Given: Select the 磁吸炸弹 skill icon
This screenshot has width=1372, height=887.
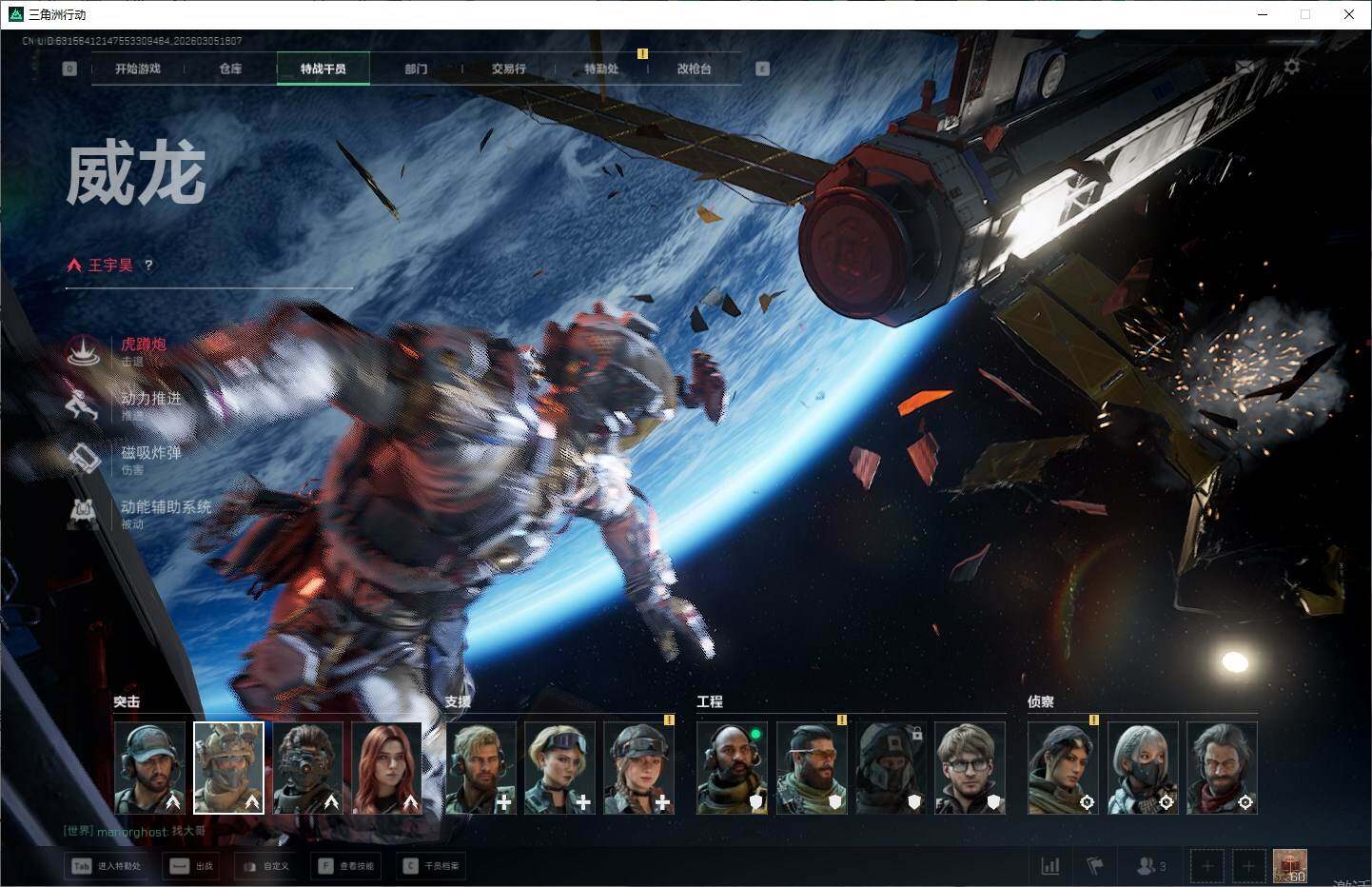Looking at the screenshot, I should (84, 459).
